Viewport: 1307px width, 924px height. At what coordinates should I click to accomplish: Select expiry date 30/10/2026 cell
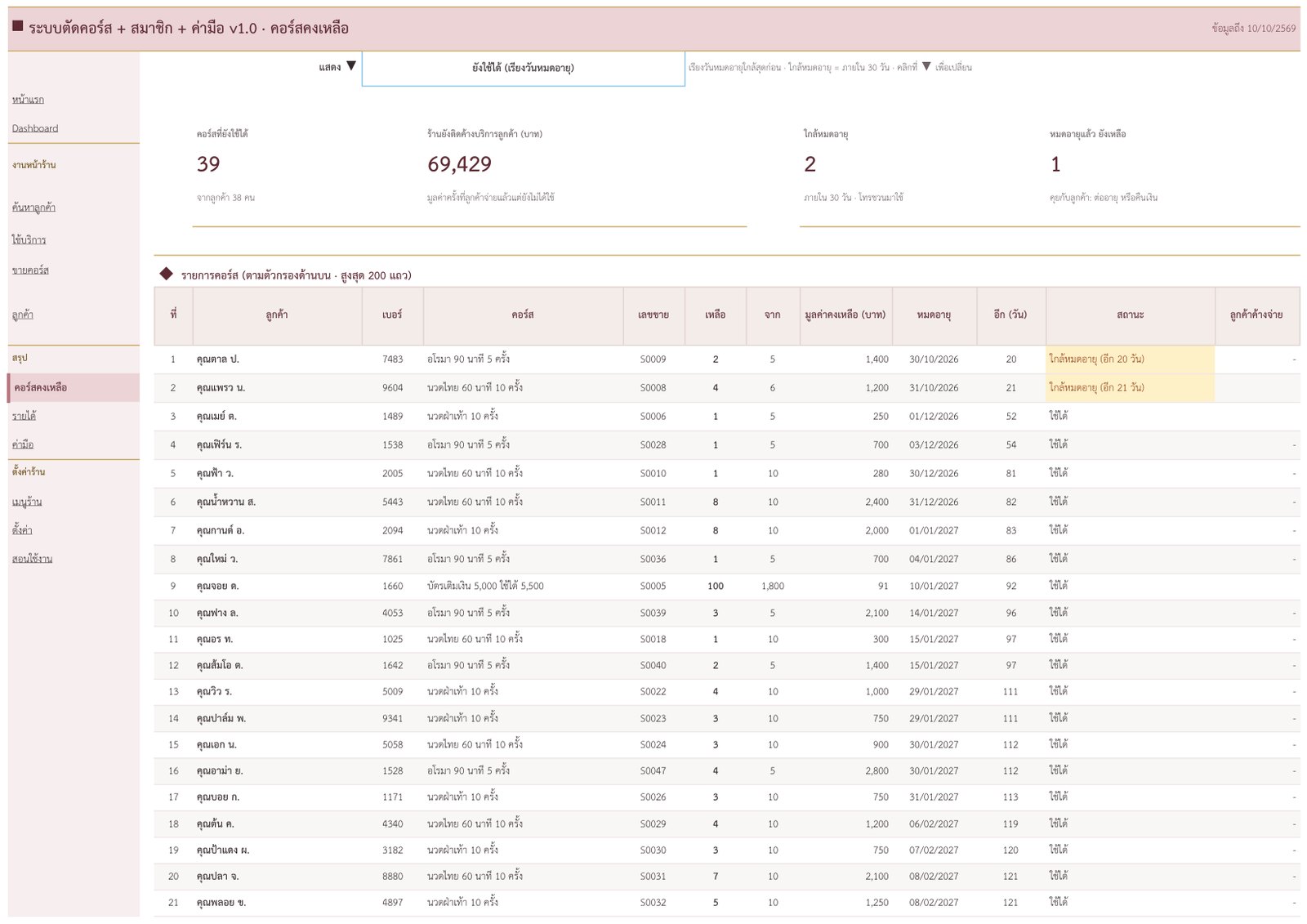pyautogui.click(x=934, y=359)
